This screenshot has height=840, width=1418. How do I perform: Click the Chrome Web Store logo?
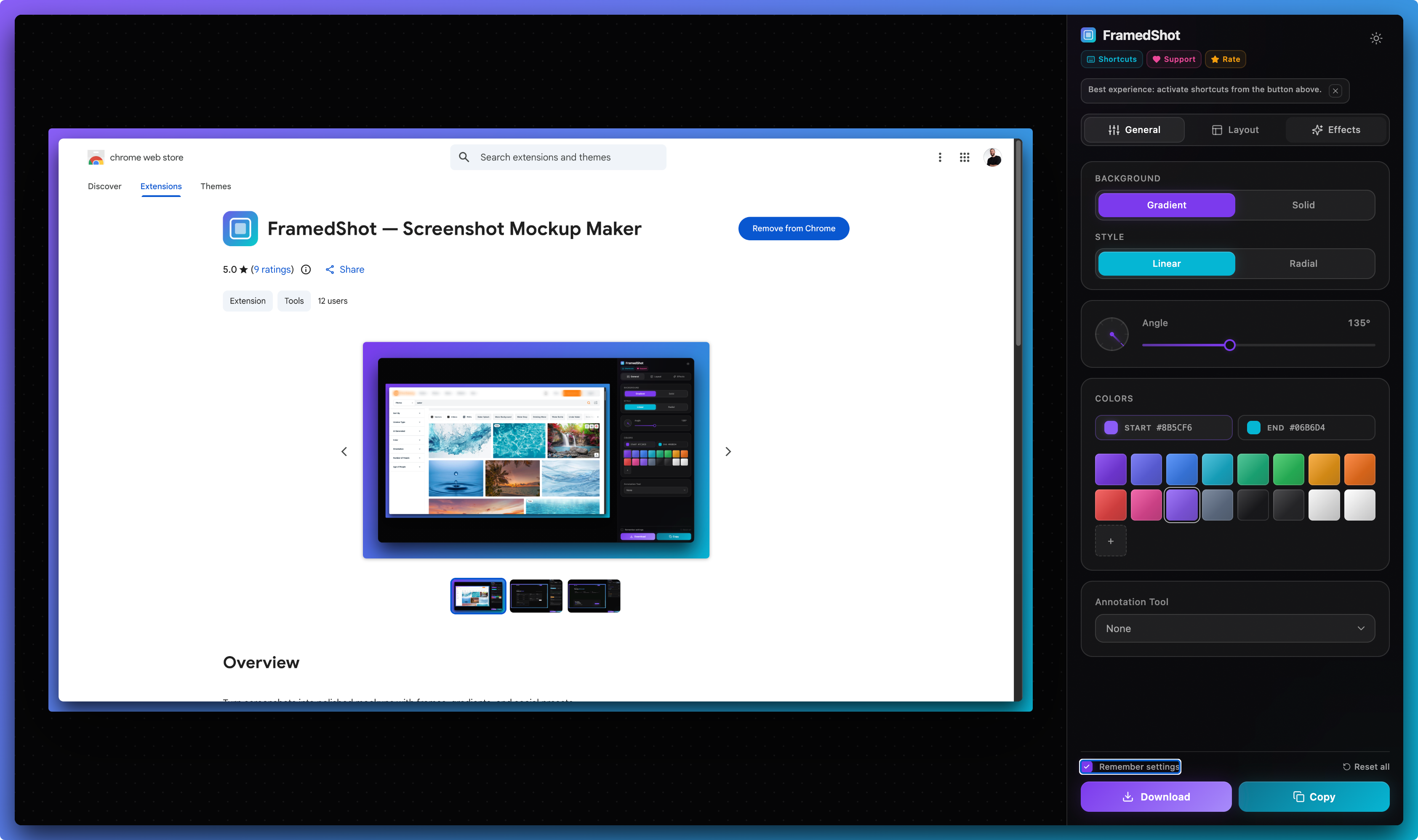pos(96,157)
